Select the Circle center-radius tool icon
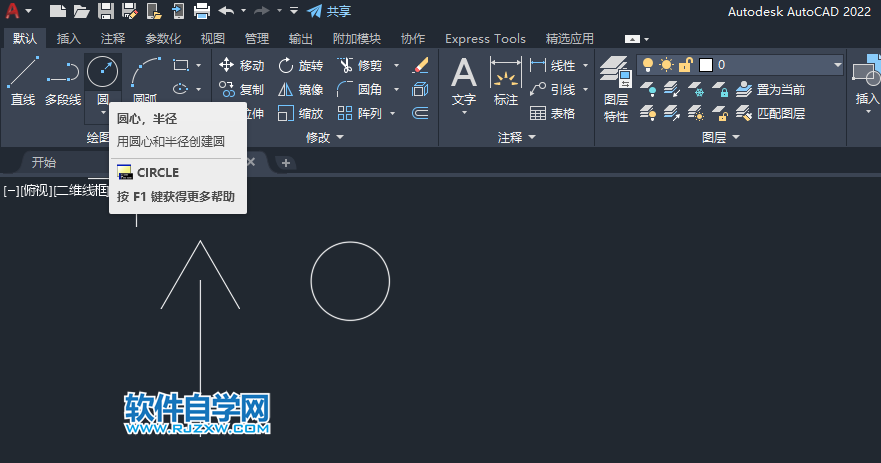Image resolution: width=881 pixels, height=463 pixels. tap(102, 71)
